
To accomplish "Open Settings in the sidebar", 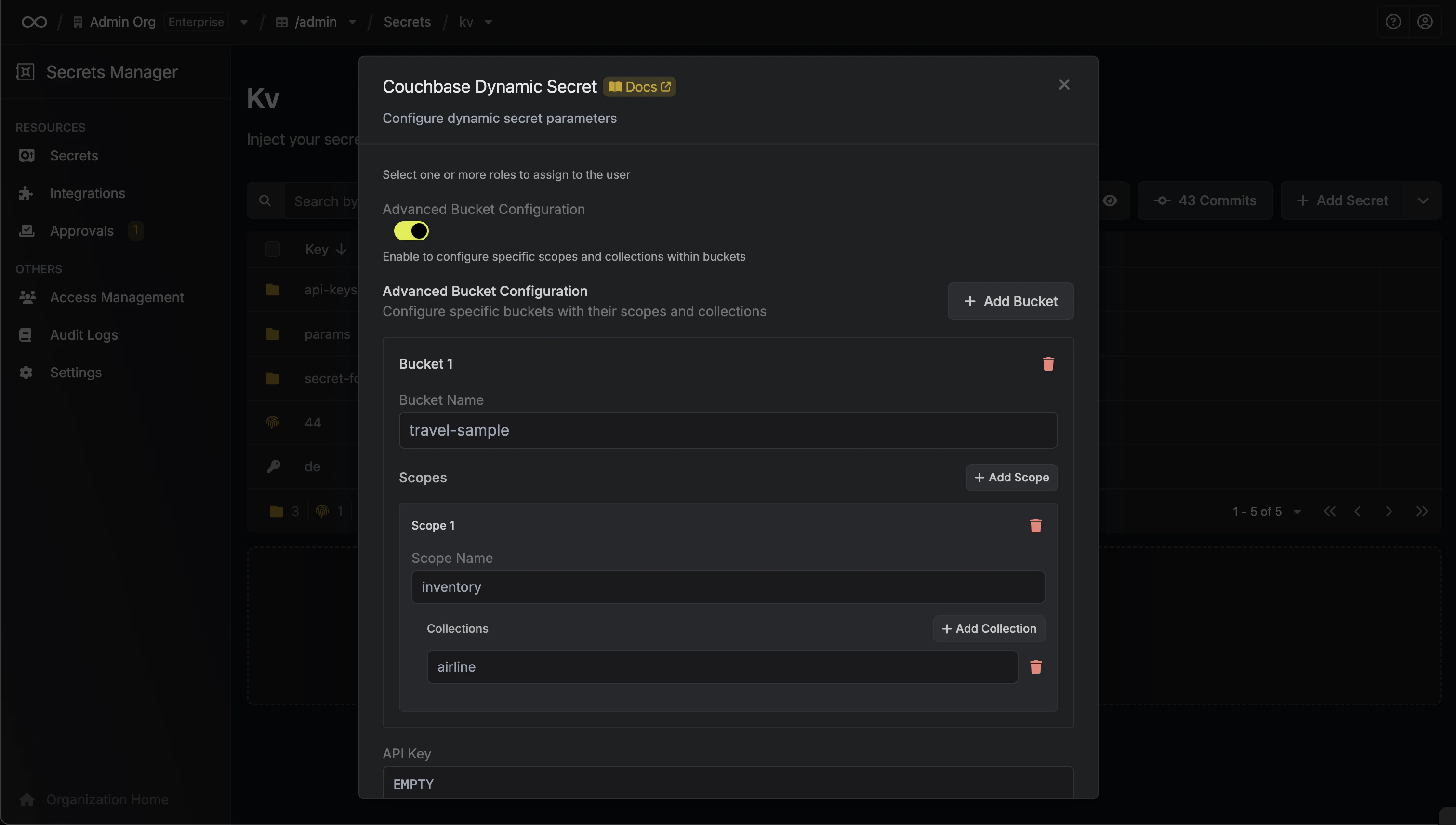I will (75, 373).
